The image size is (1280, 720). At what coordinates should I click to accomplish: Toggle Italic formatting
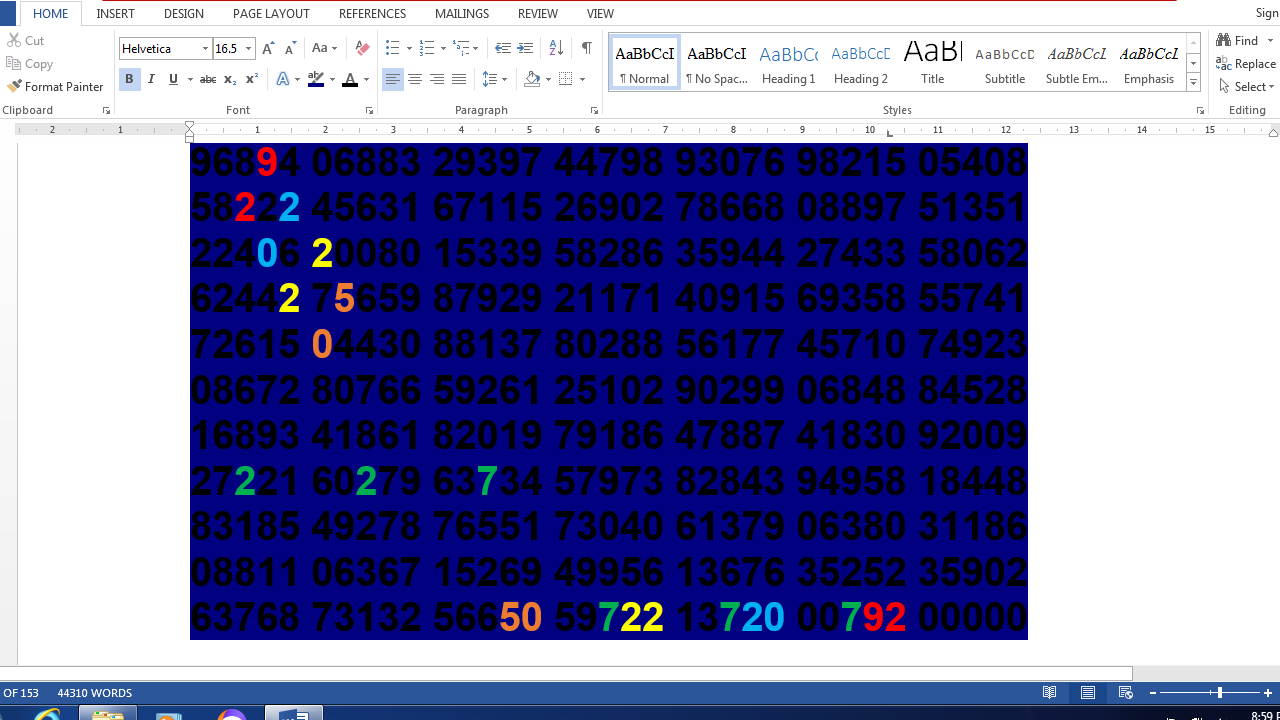[x=151, y=79]
